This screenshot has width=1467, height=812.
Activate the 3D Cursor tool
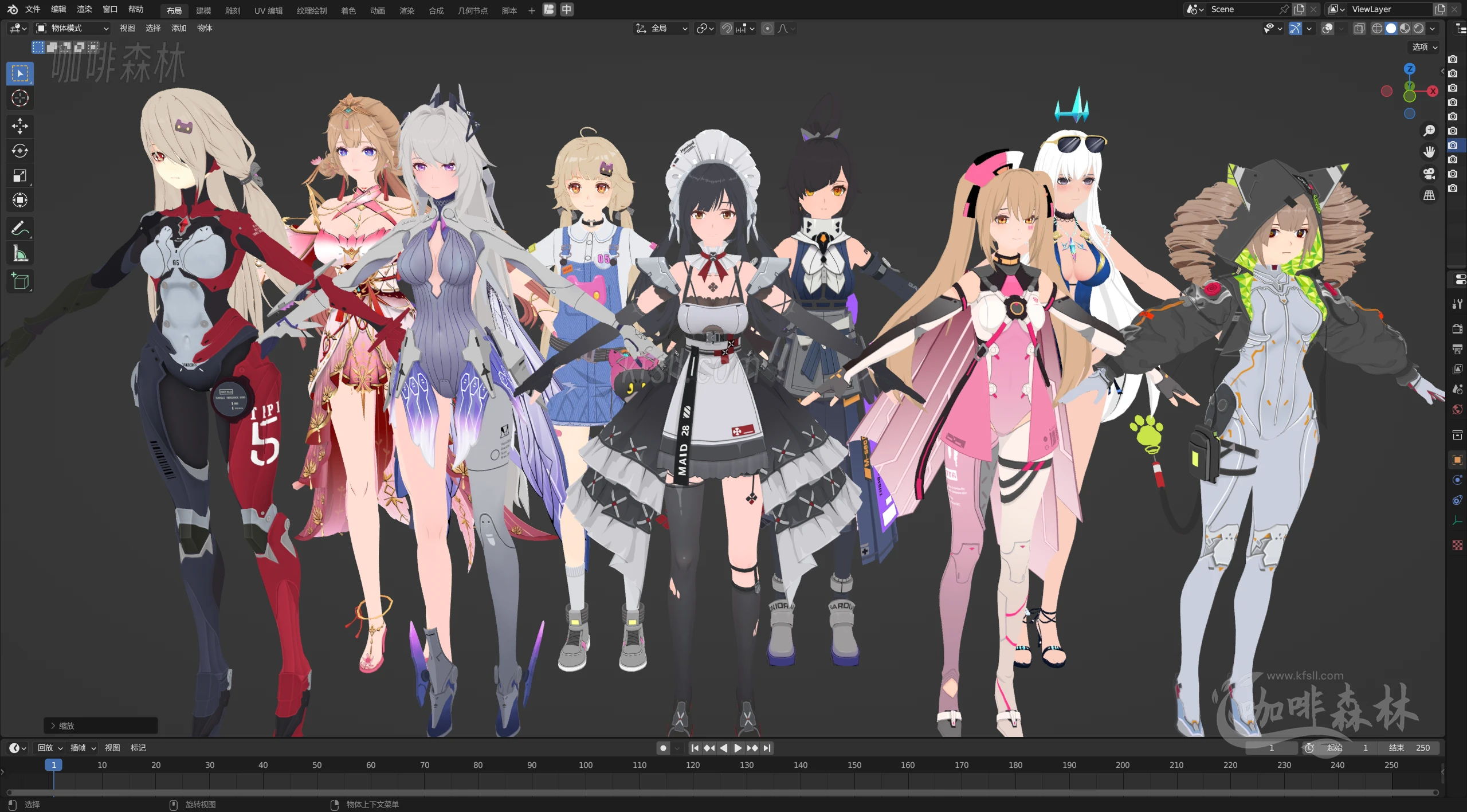(20, 99)
